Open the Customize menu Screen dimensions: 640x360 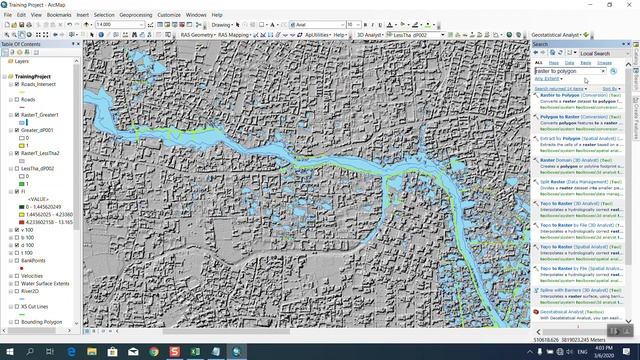point(169,15)
